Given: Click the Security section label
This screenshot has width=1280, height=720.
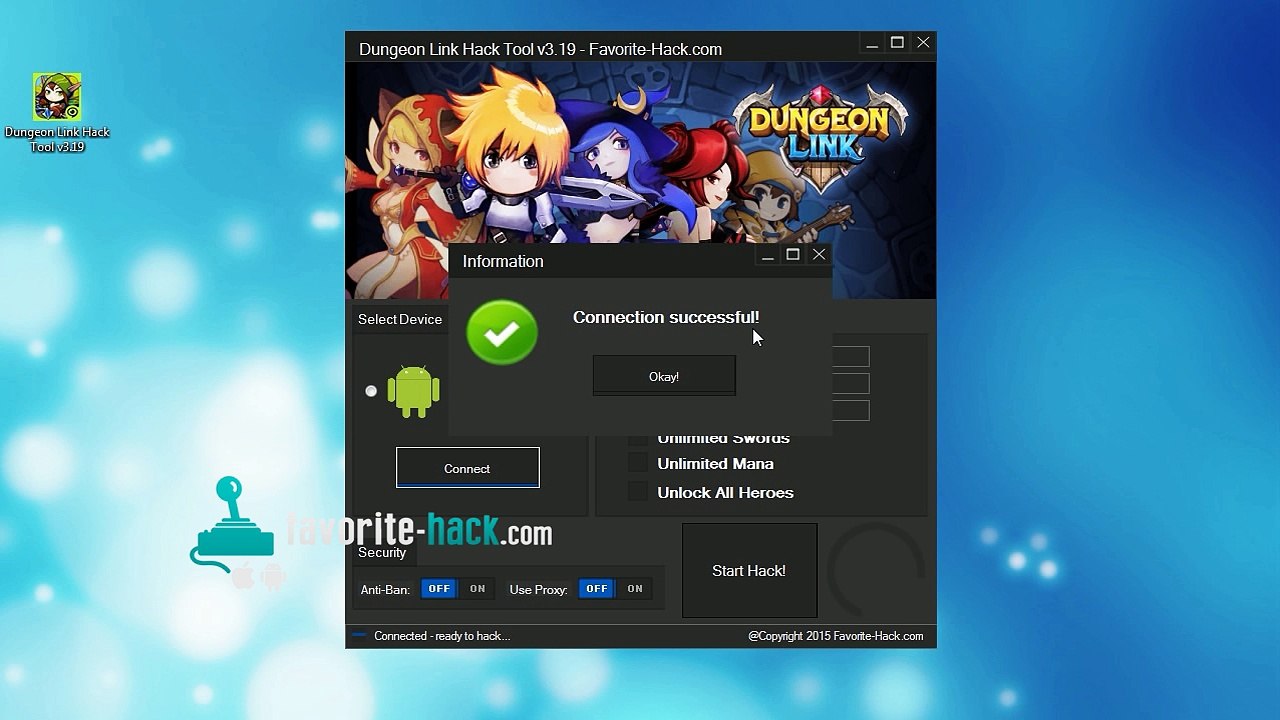Looking at the screenshot, I should pos(382,552).
